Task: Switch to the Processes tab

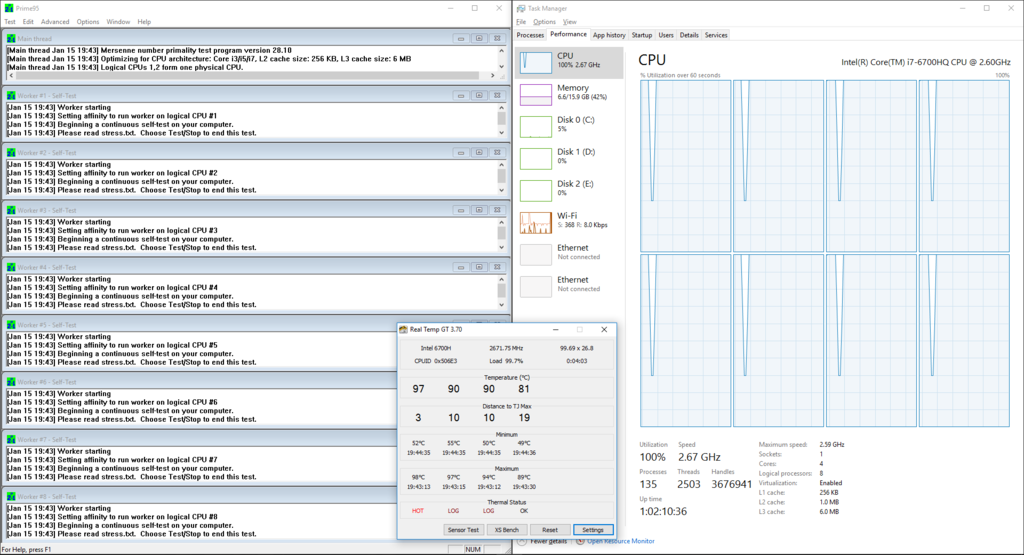Action: [530, 35]
